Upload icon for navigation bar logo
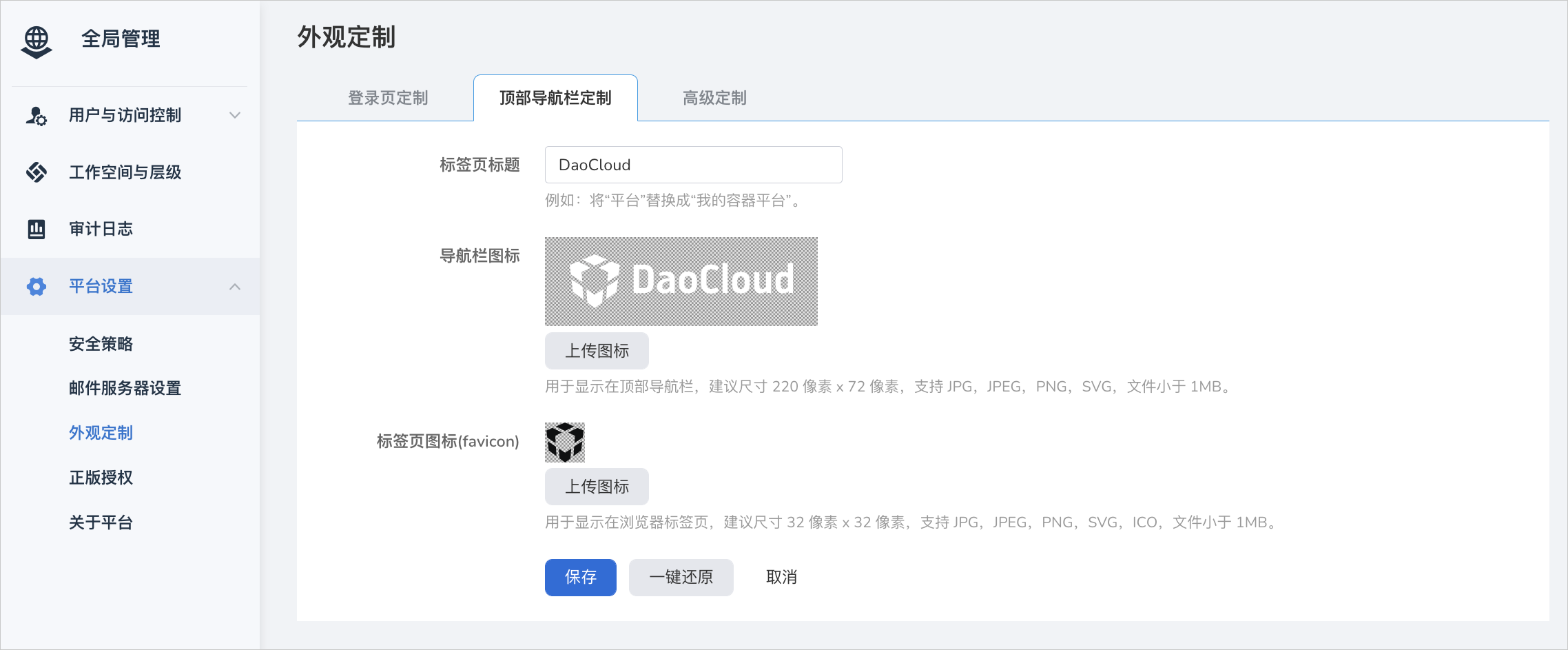 597,351
